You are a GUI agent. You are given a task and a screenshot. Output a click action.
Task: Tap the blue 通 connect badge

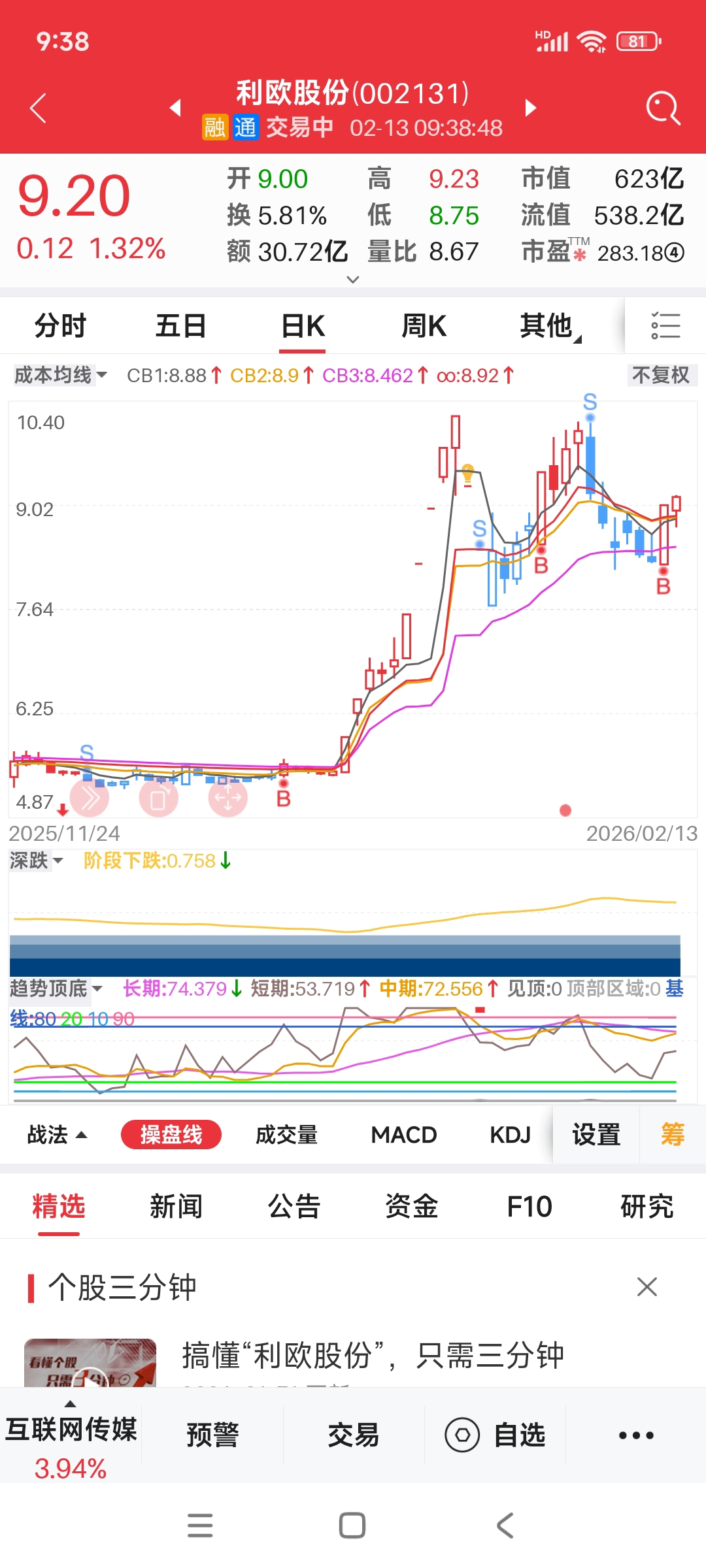tap(246, 127)
